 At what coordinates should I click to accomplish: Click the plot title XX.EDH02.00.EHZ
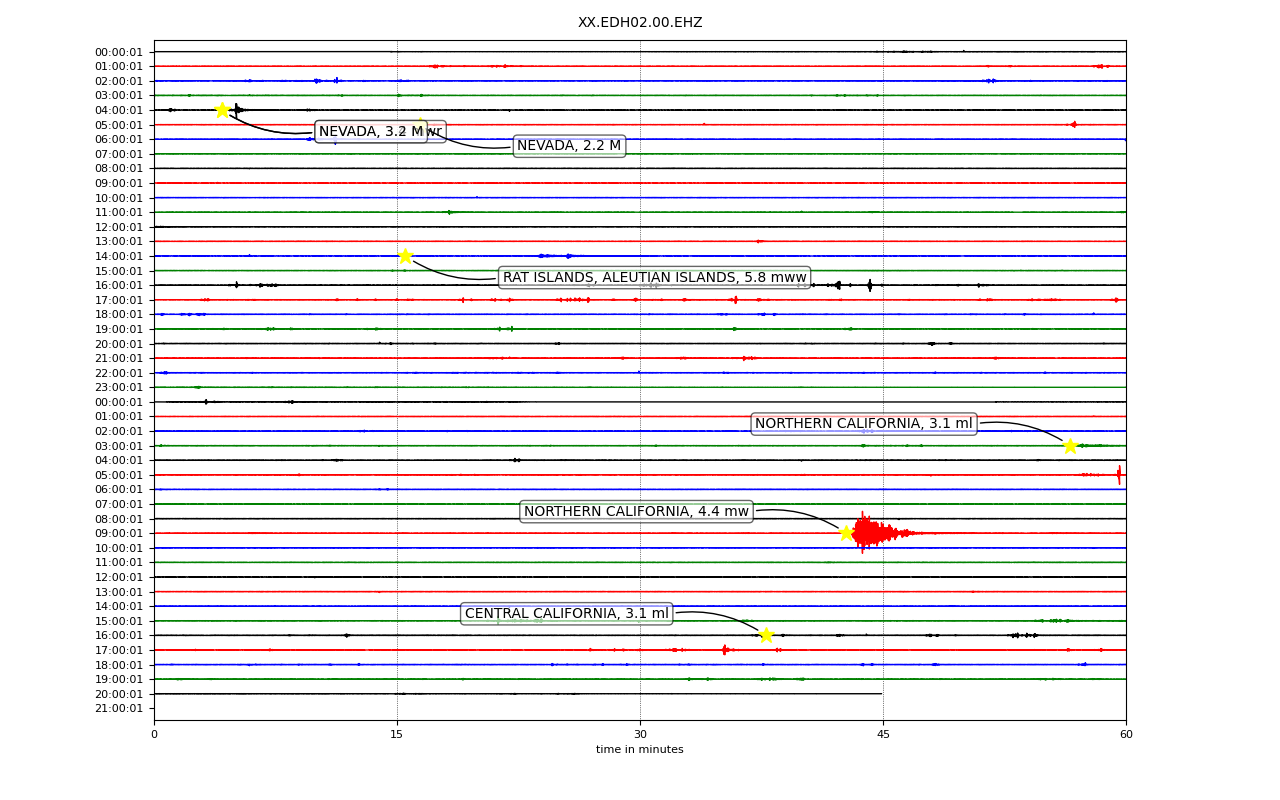click(x=640, y=22)
